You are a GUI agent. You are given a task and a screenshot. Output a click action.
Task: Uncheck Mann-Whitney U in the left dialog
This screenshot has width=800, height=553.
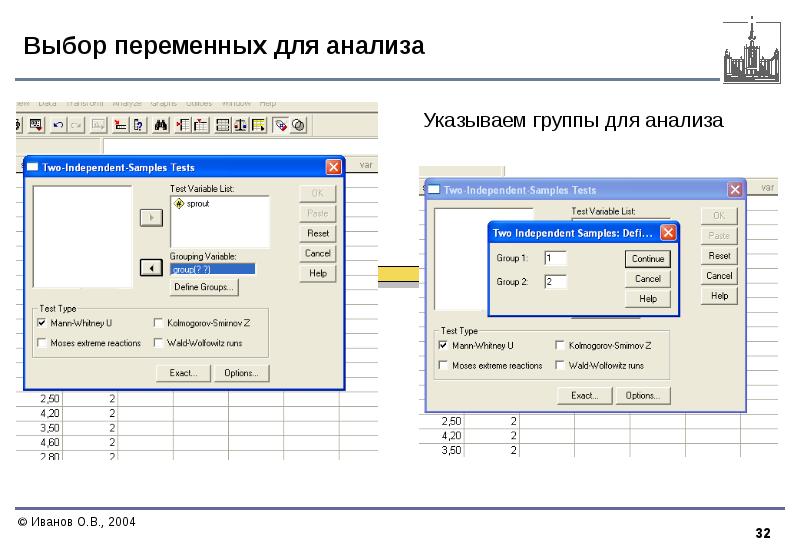coord(41,323)
